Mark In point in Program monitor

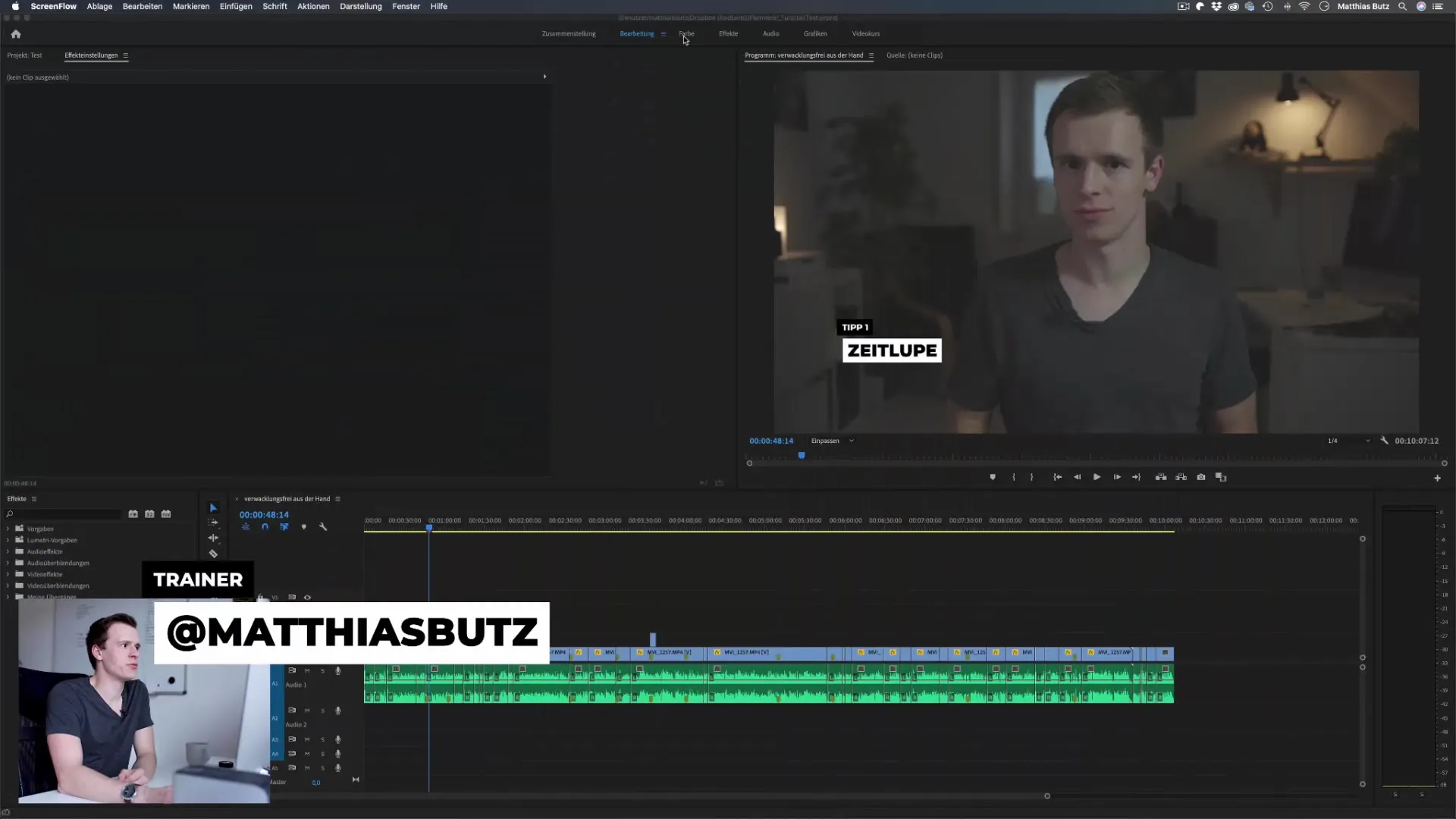coord(1014,477)
